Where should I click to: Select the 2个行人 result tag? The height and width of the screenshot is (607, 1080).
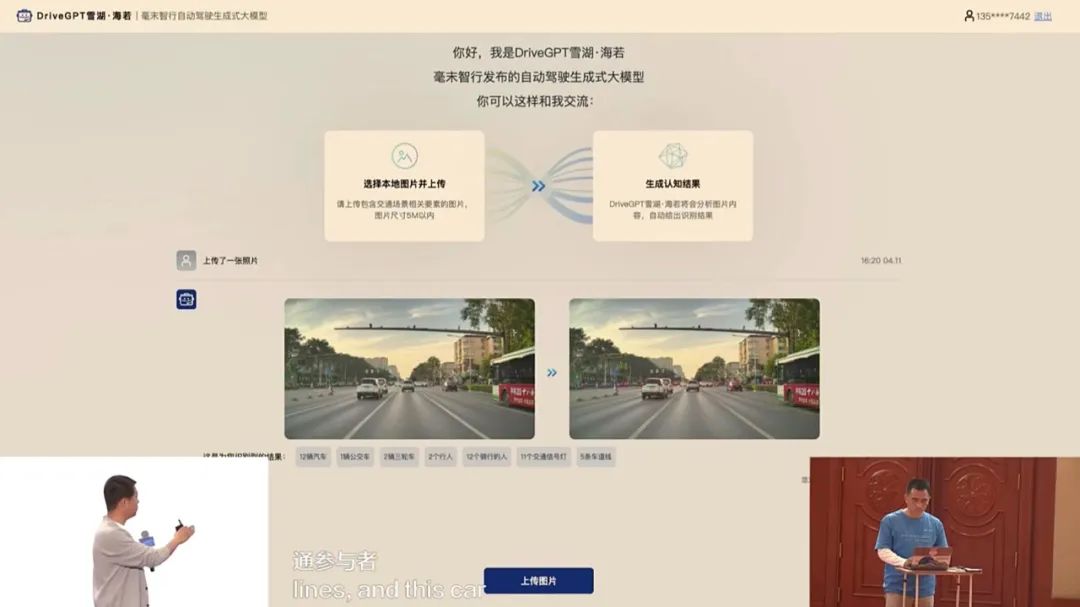[x=440, y=457]
